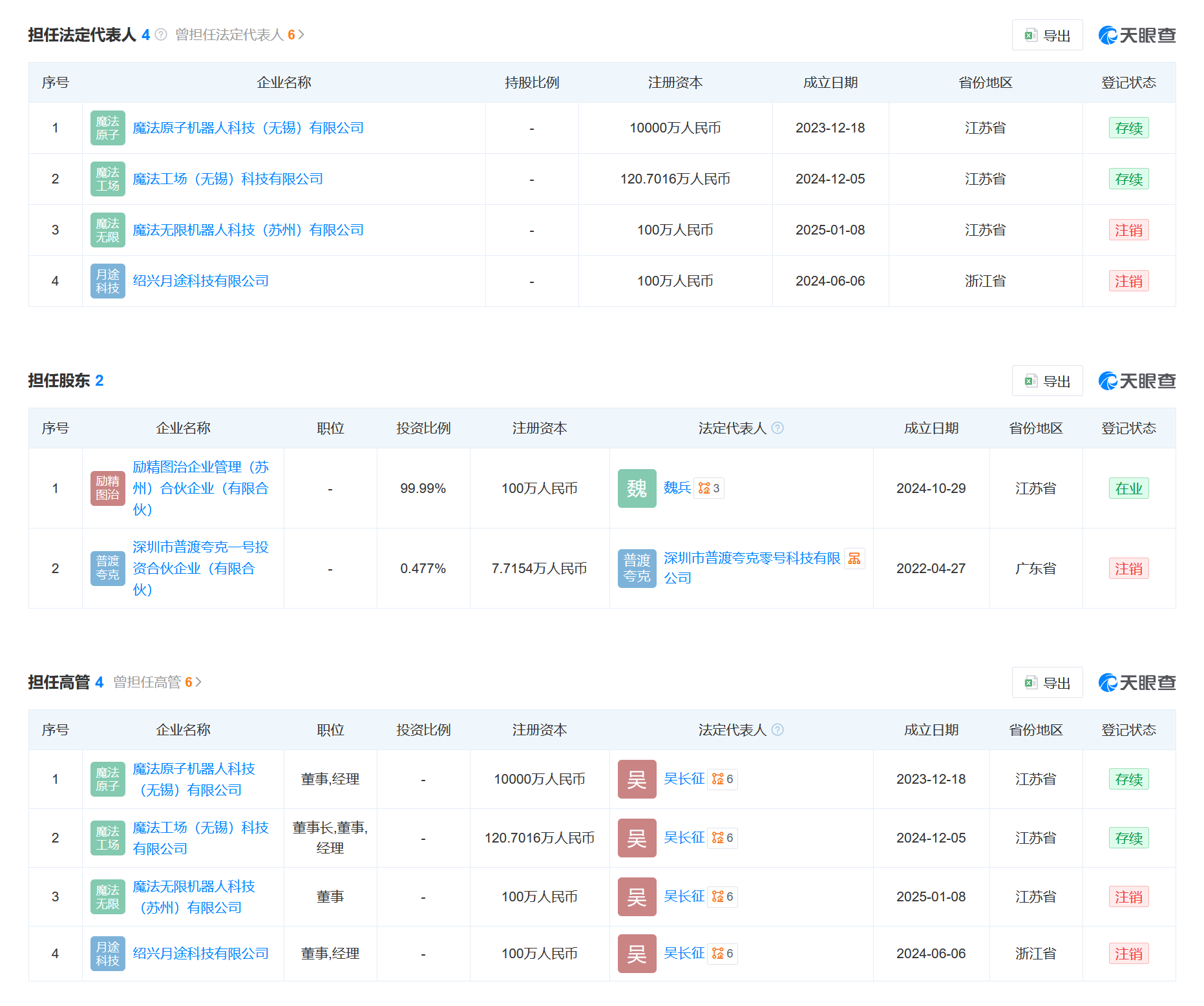Click the 普渡夸克 legal representative avatar
Viewport: 1204px width, 1006px height.
tap(637, 569)
